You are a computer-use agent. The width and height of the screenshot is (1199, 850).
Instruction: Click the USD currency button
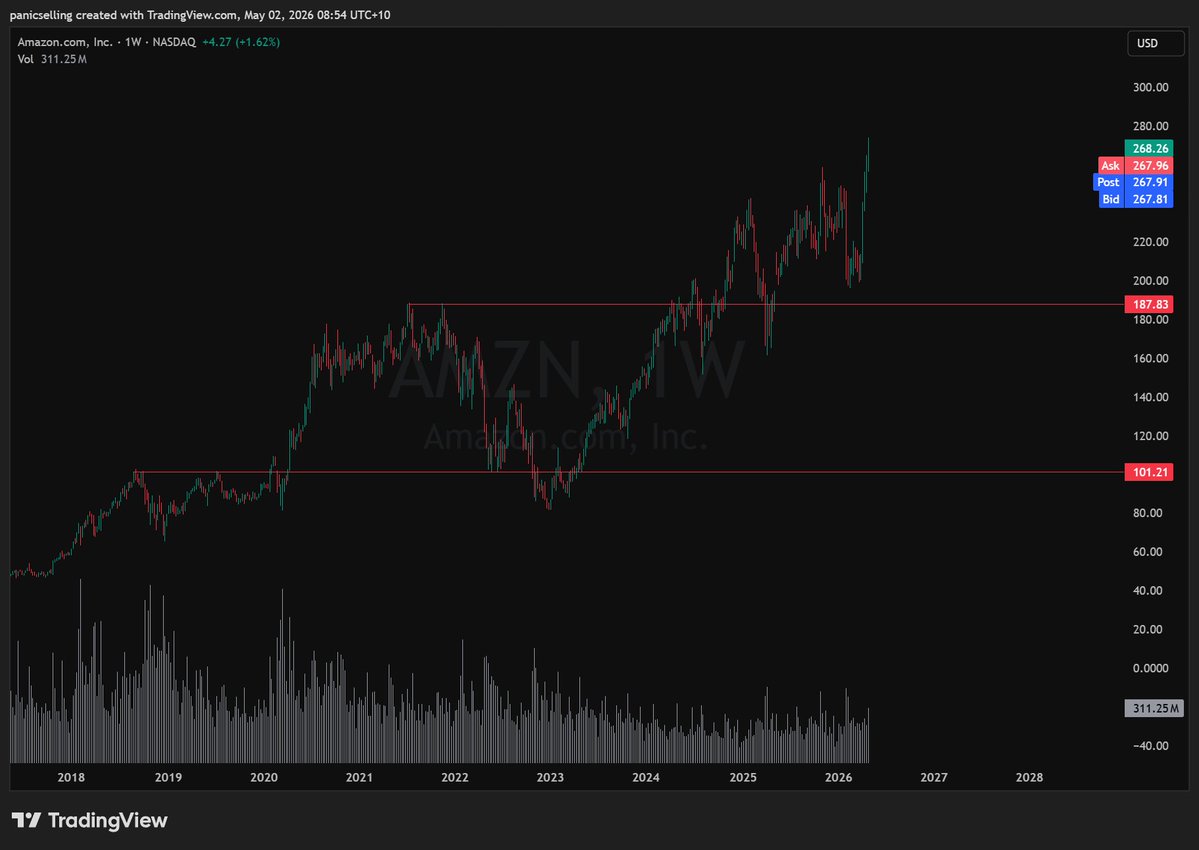[1155, 44]
